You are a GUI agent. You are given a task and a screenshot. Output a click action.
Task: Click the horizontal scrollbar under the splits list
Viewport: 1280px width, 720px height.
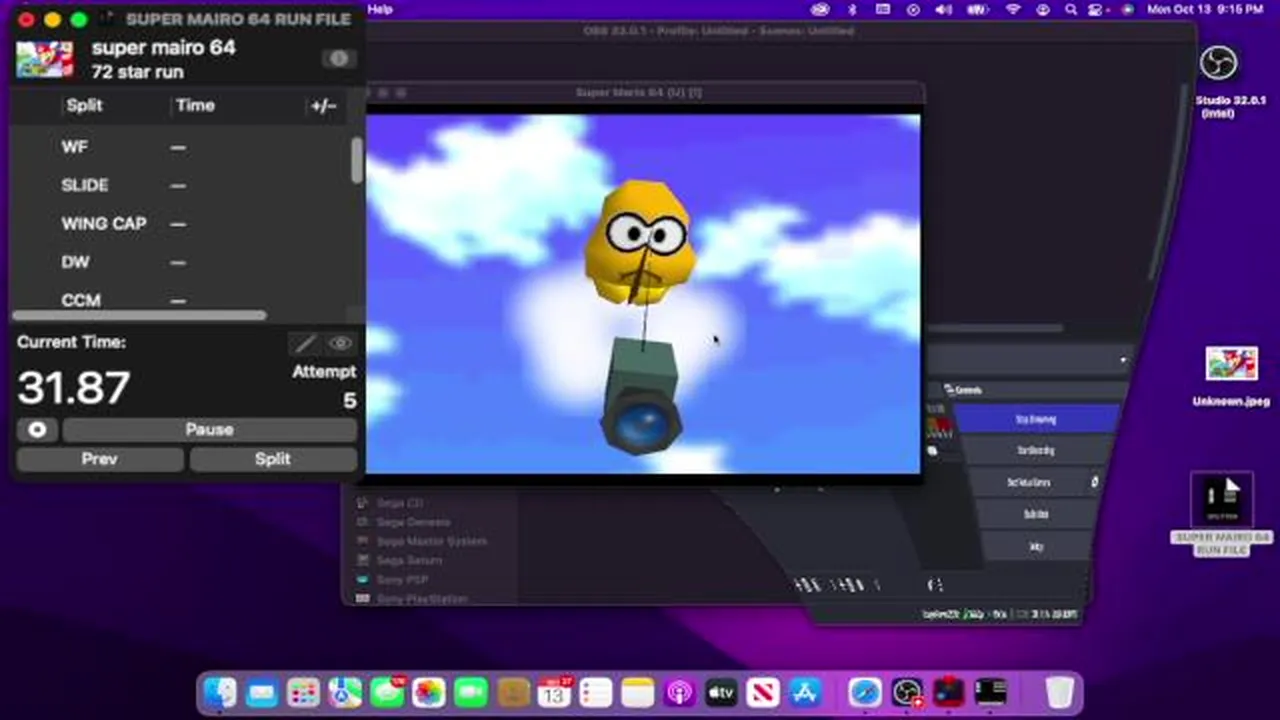pos(139,316)
